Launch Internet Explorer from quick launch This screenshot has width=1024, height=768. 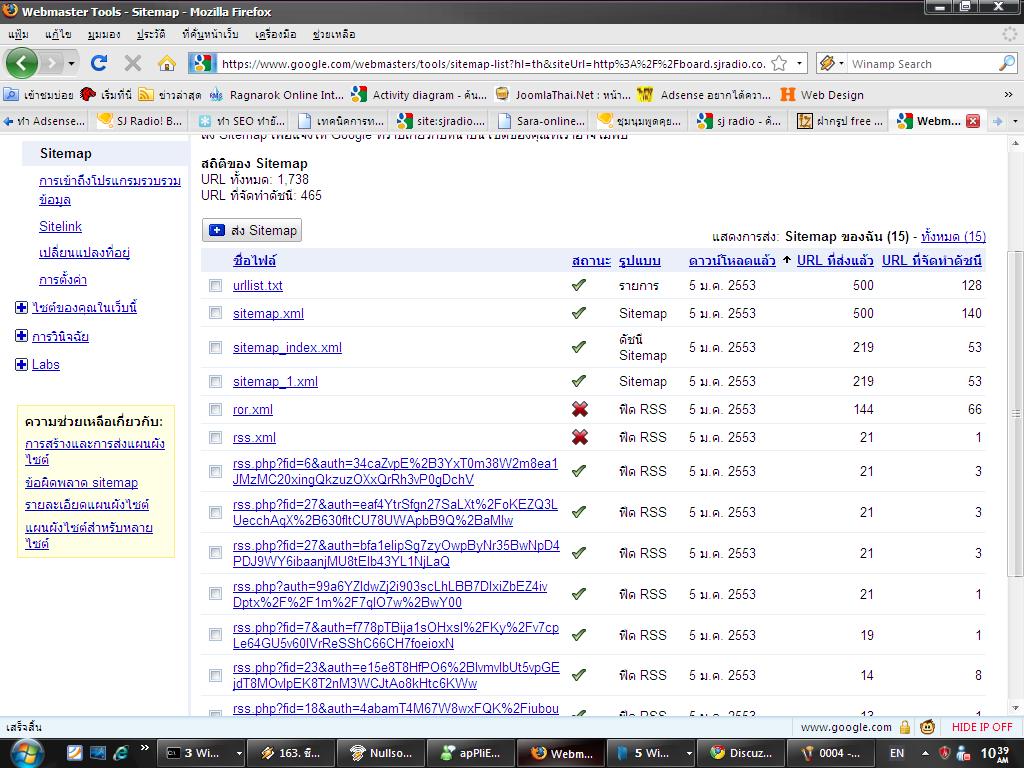[121, 753]
